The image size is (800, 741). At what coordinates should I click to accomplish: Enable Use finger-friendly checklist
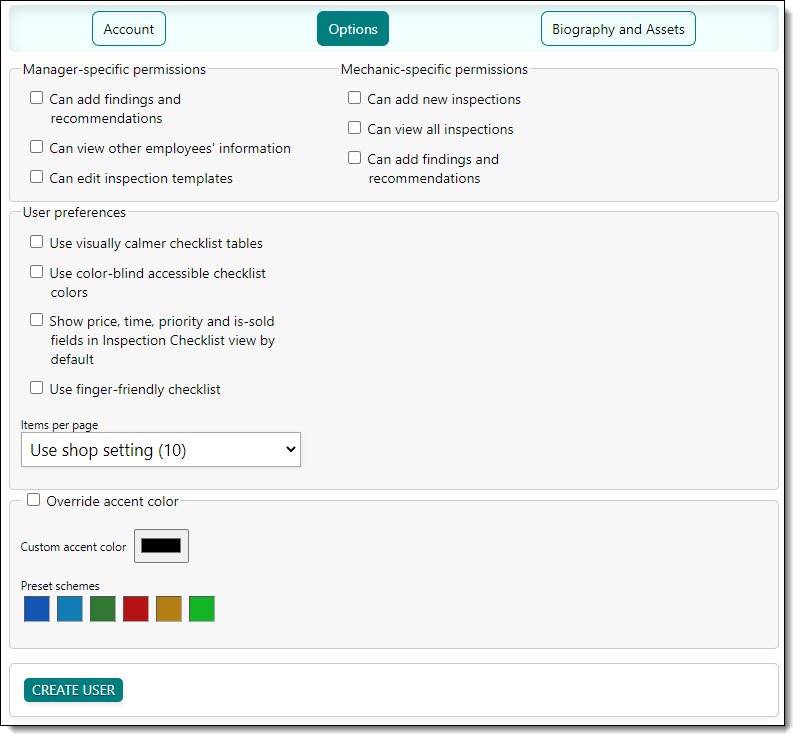(x=36, y=388)
